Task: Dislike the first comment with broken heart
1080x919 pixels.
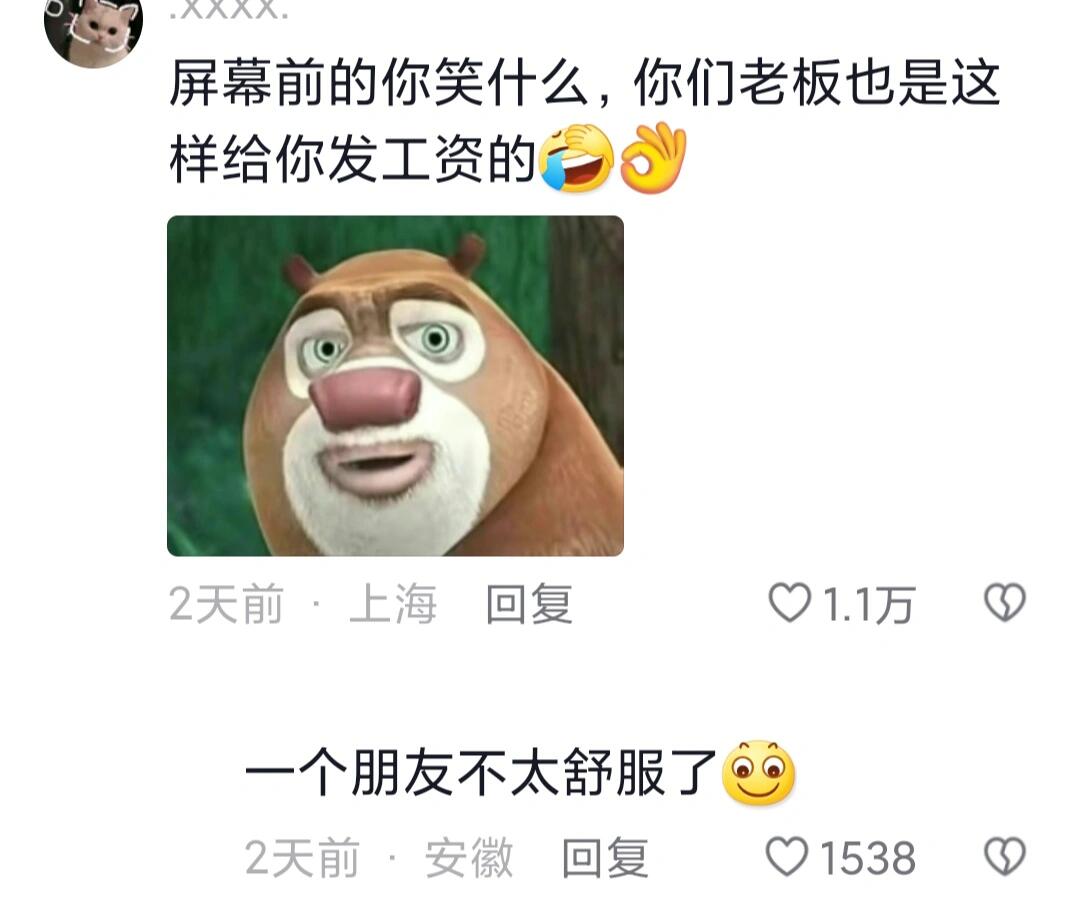Action: tap(1005, 603)
